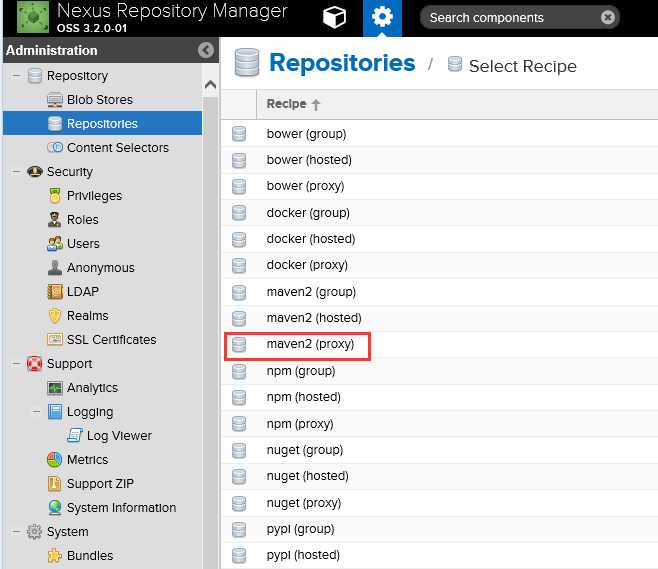This screenshot has width=658, height=569.
Task: Open the Users label in Security
Action: pyautogui.click(x=83, y=243)
